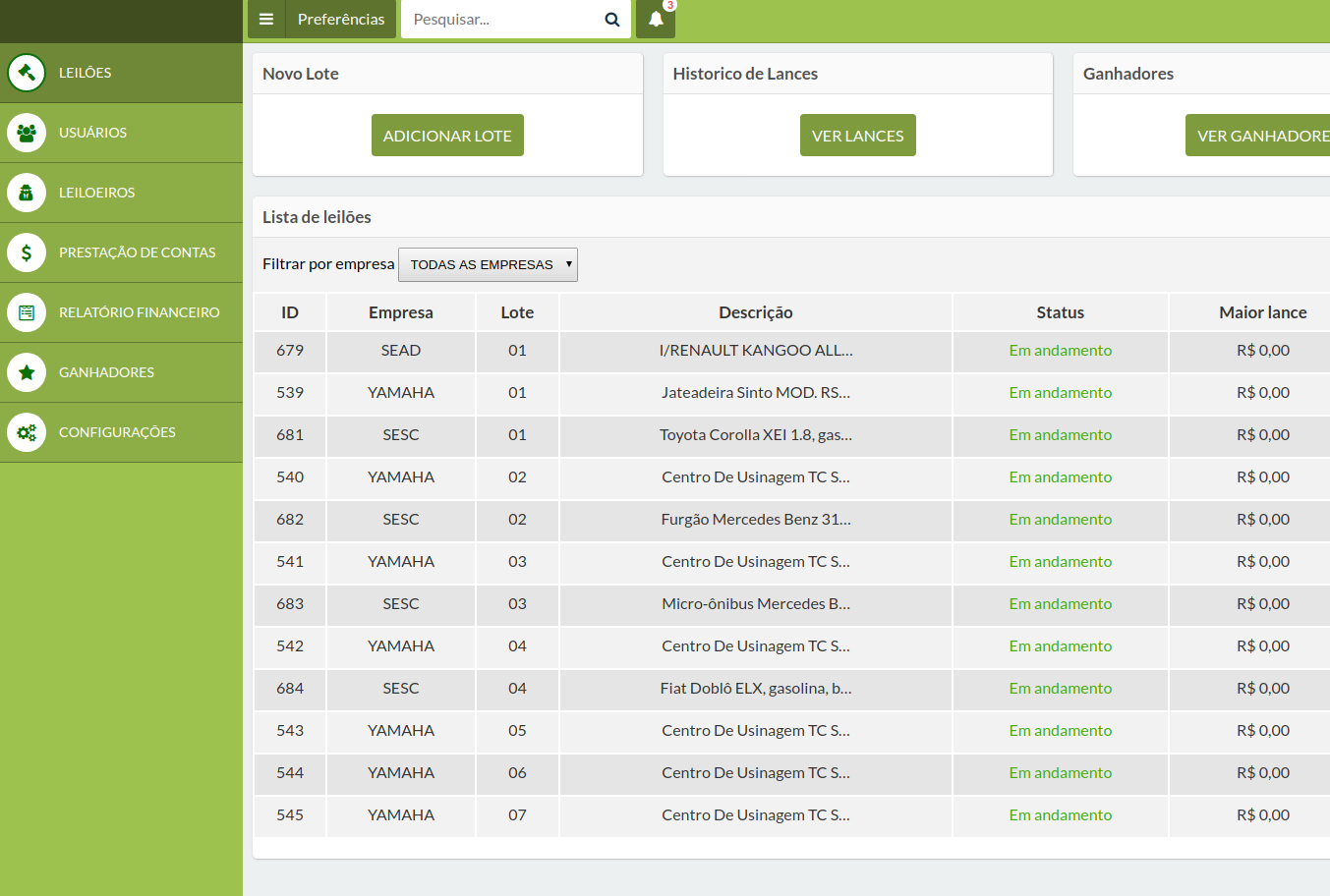The image size is (1330, 896).
Task: Click ID 683 cell
Action: tap(290, 604)
